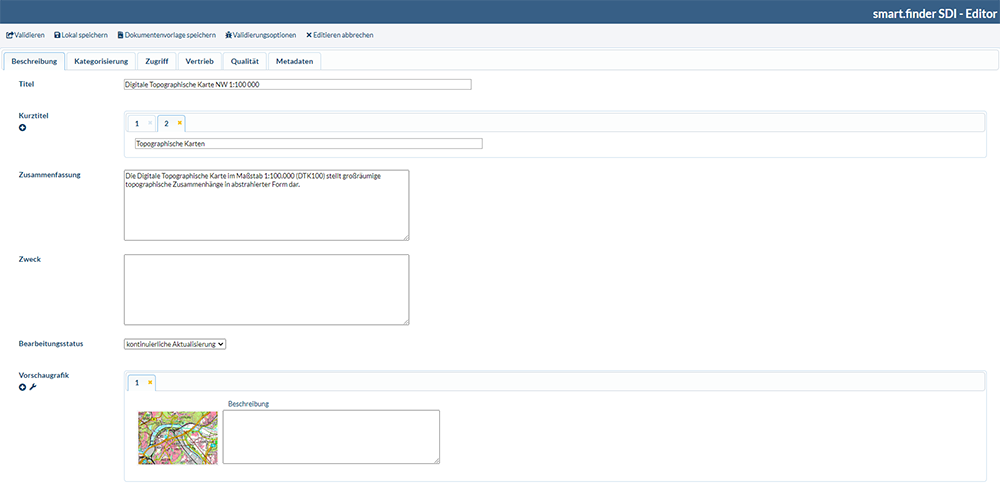Image resolution: width=1000 pixels, height=486 pixels.
Task: Go to the Vertrieb tab
Action: click(x=199, y=61)
